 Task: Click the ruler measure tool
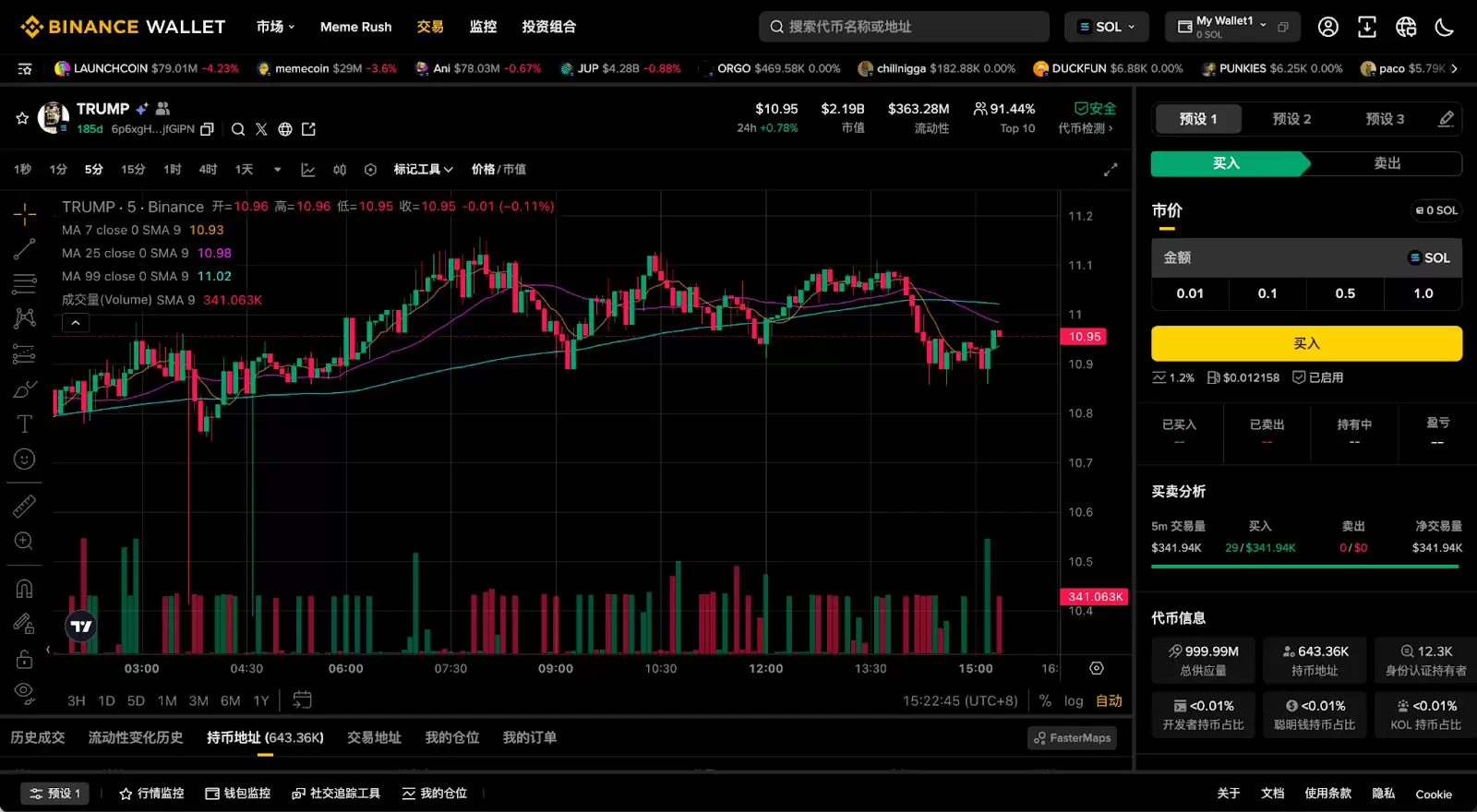[x=25, y=506]
